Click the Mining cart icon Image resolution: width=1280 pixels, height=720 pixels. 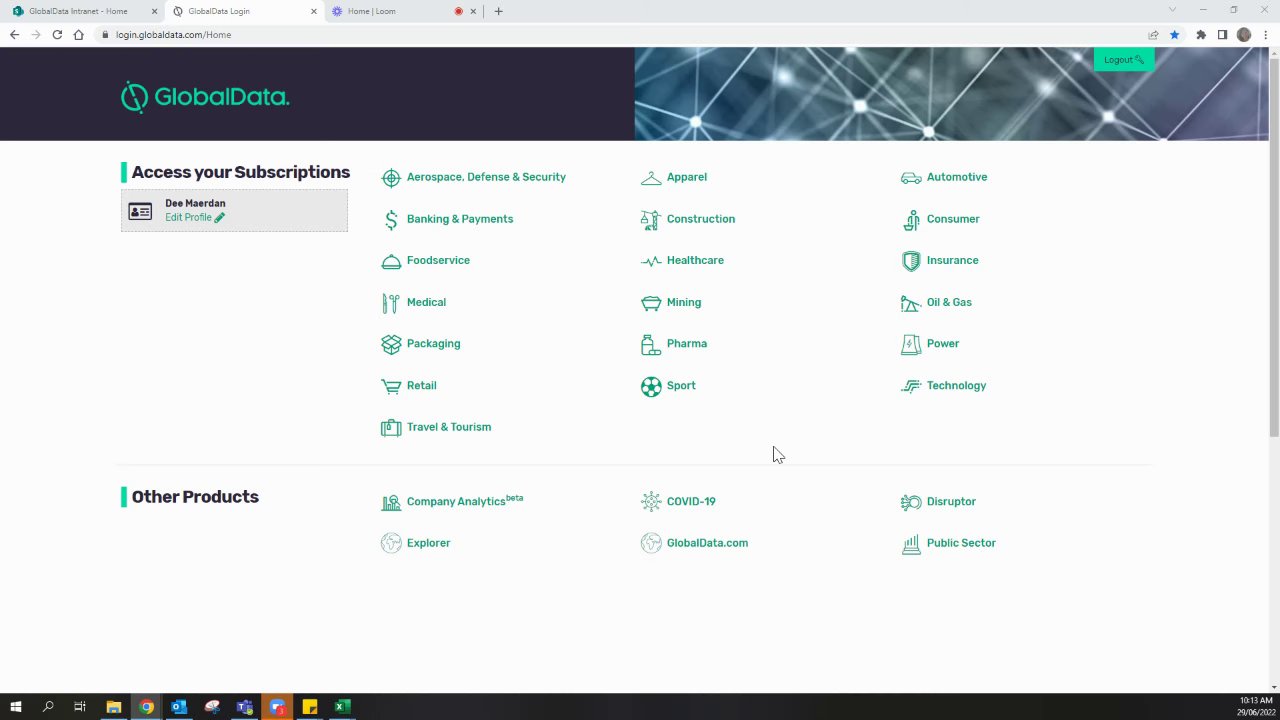point(651,303)
